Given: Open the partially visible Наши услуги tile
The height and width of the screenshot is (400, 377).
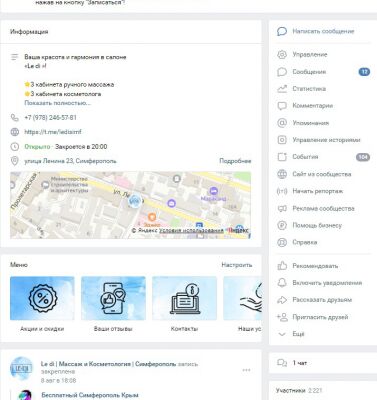Looking at the screenshot, I should 242,304.
